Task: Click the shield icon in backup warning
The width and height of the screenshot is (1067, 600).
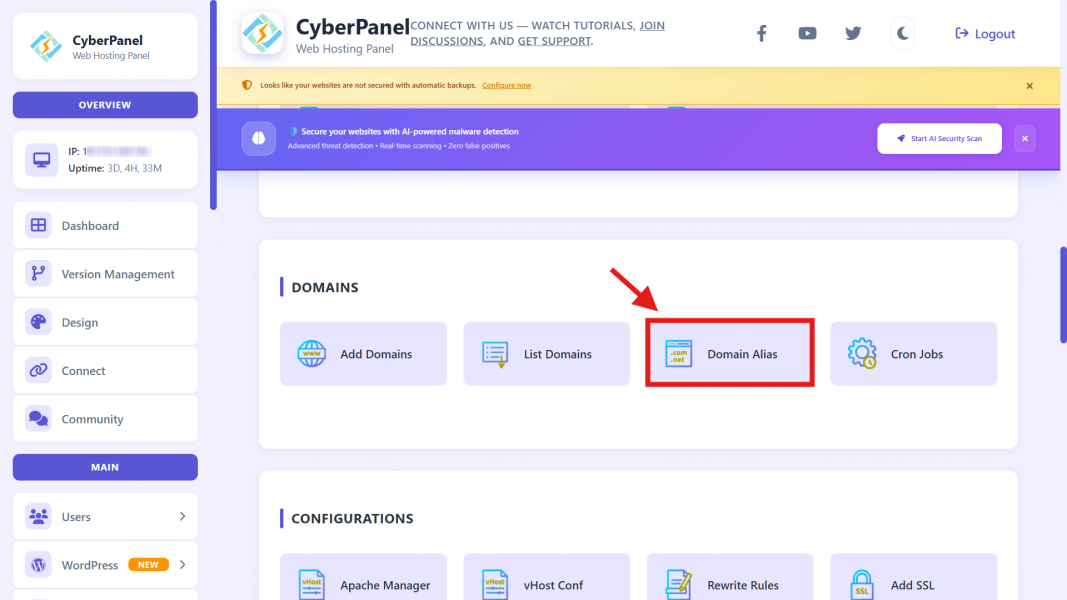Action: (247, 86)
